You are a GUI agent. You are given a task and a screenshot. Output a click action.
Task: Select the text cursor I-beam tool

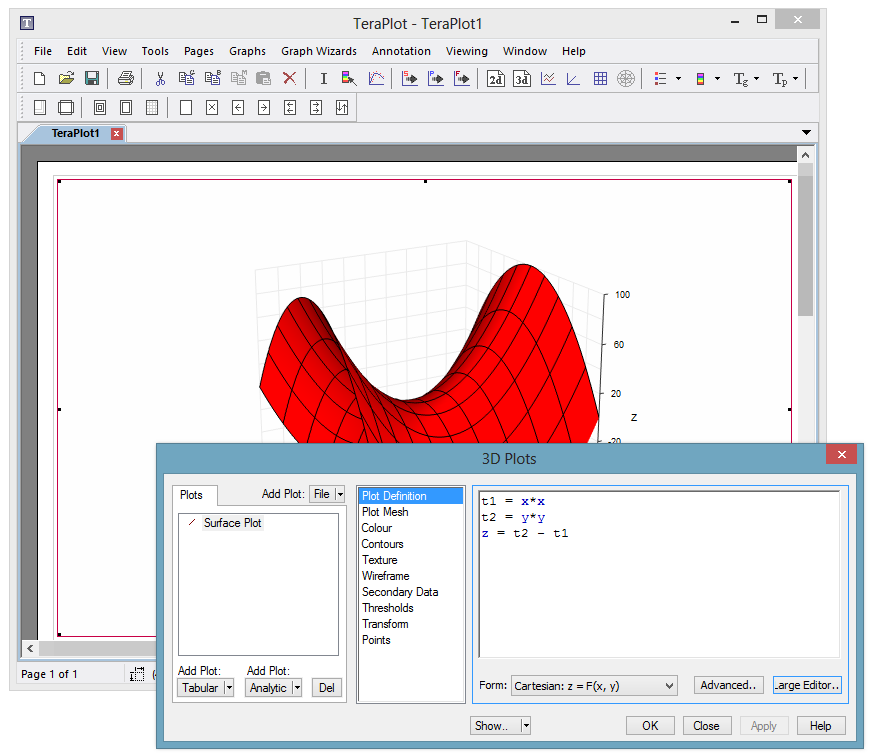[323, 78]
